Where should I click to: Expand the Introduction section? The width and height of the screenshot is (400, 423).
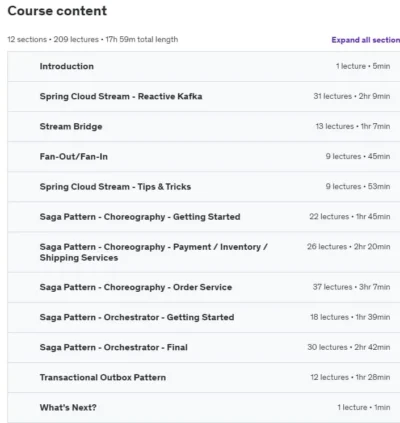coord(204,66)
